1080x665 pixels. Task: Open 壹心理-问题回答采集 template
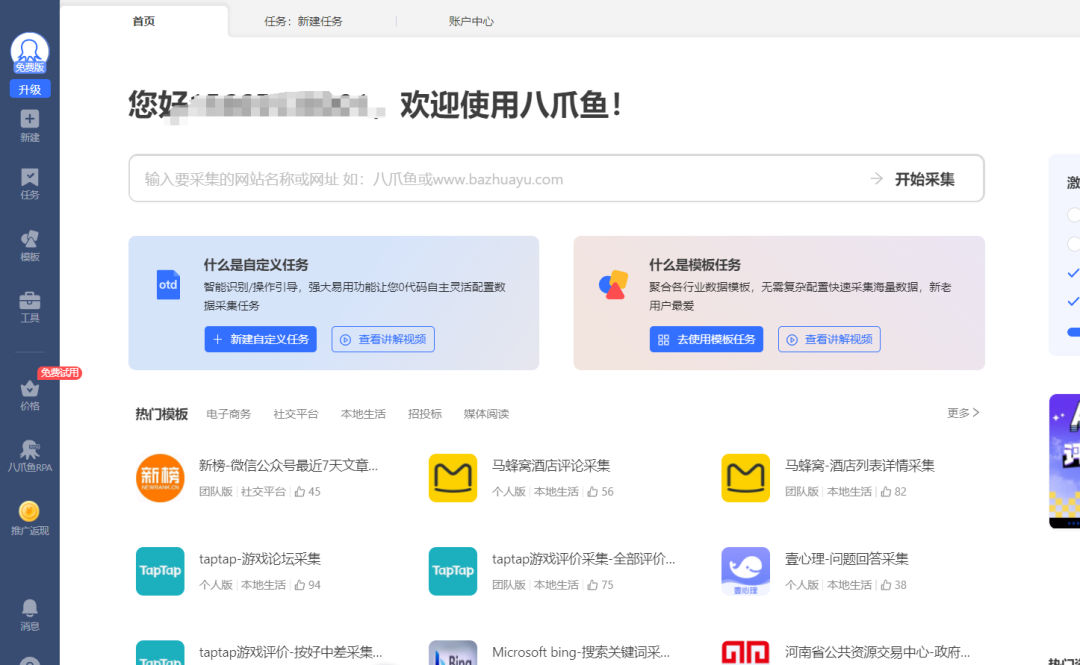point(847,559)
